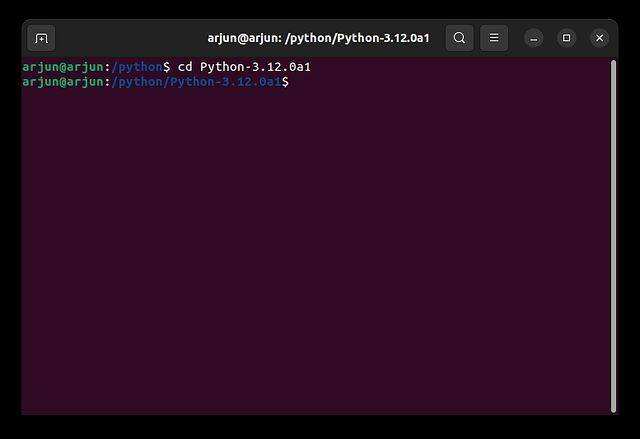The height and width of the screenshot is (439, 640).
Task: Click empty header space left of title
Action: click(x=130, y=38)
